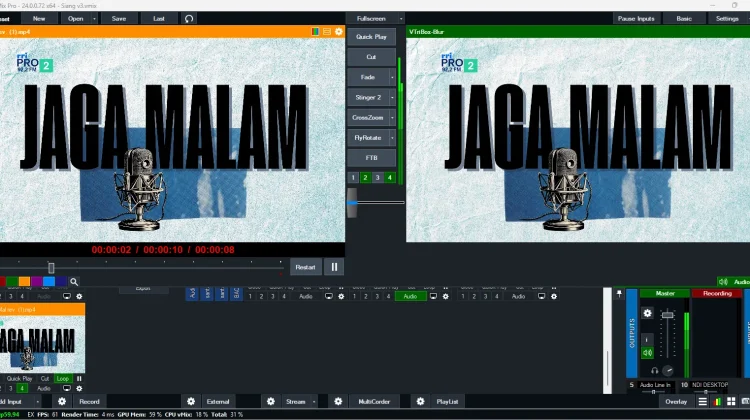Toggle Loop on the JAGA MALAM input

63,378
